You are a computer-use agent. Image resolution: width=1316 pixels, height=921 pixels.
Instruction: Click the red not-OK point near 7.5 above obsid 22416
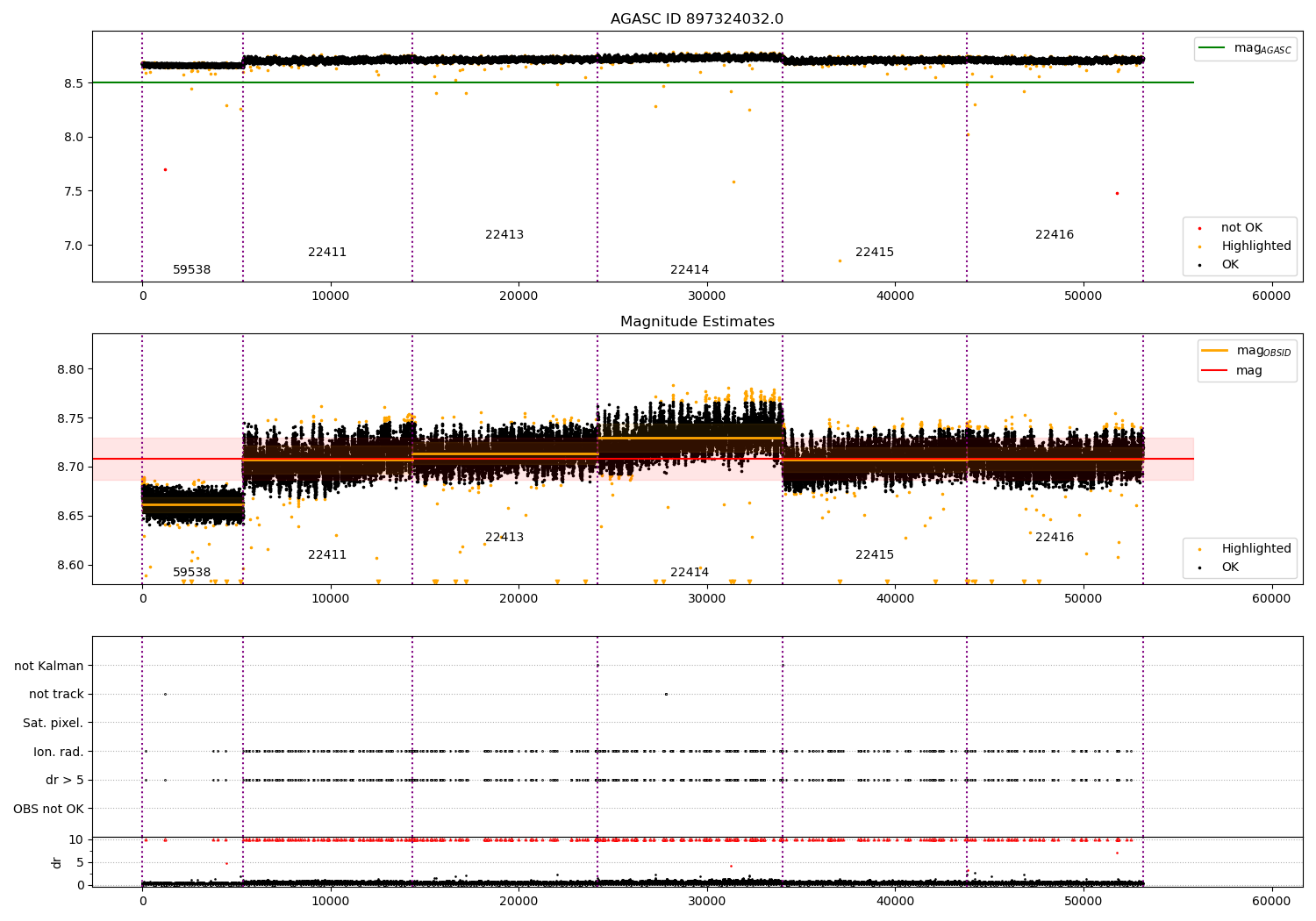[x=1117, y=193]
